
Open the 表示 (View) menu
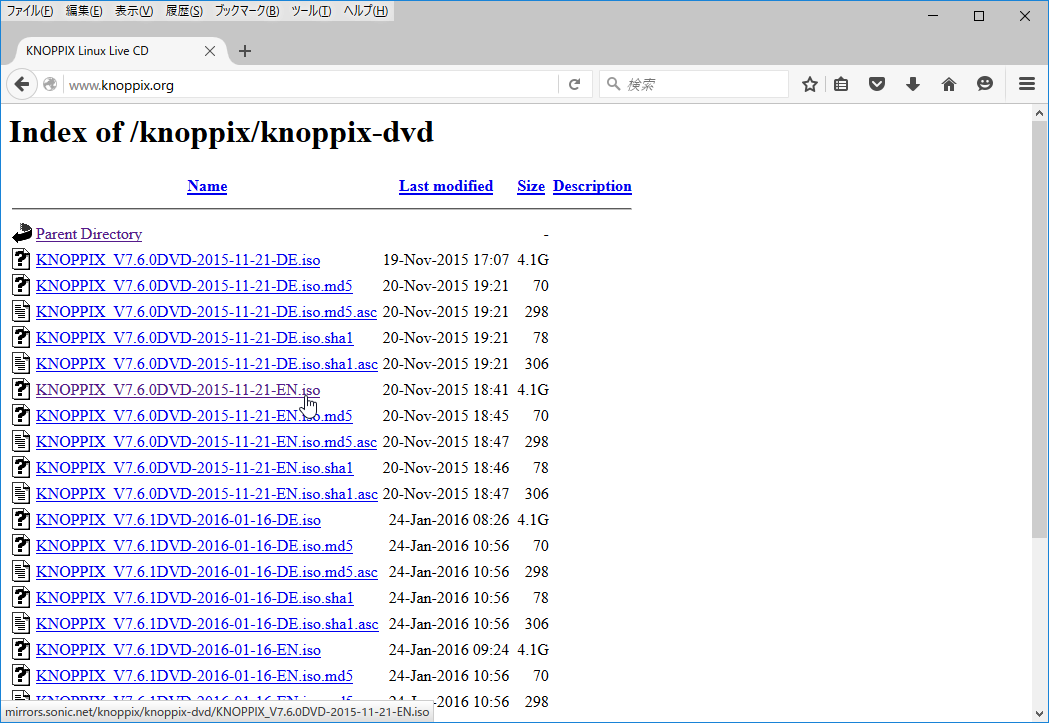coord(134,11)
